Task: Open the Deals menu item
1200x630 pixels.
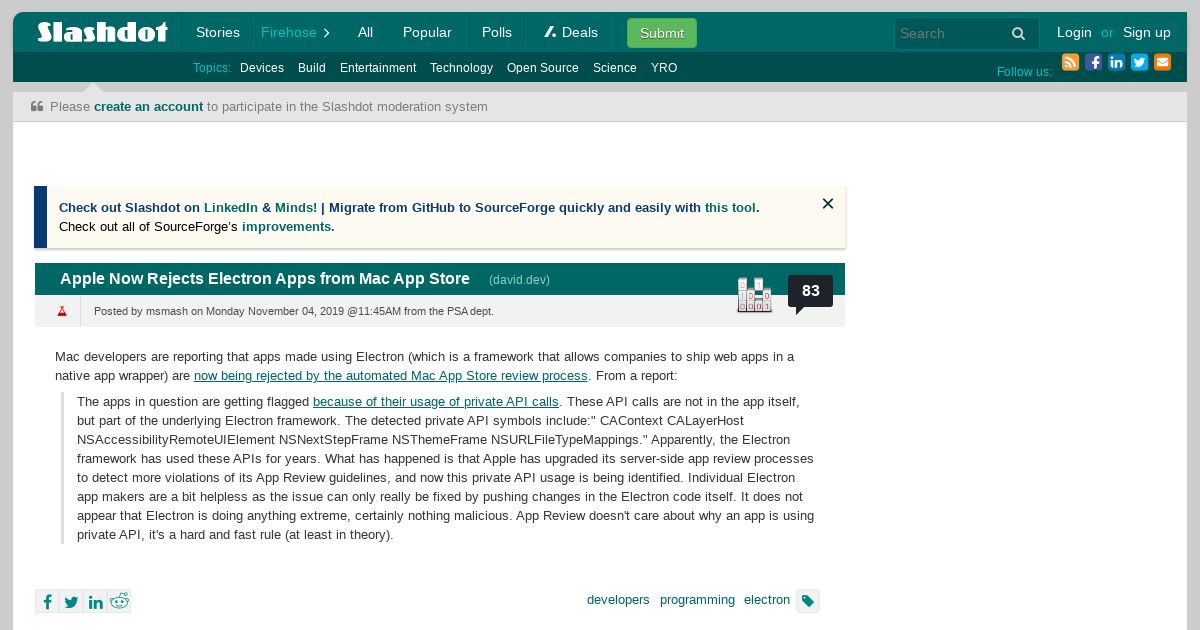Action: [x=571, y=32]
